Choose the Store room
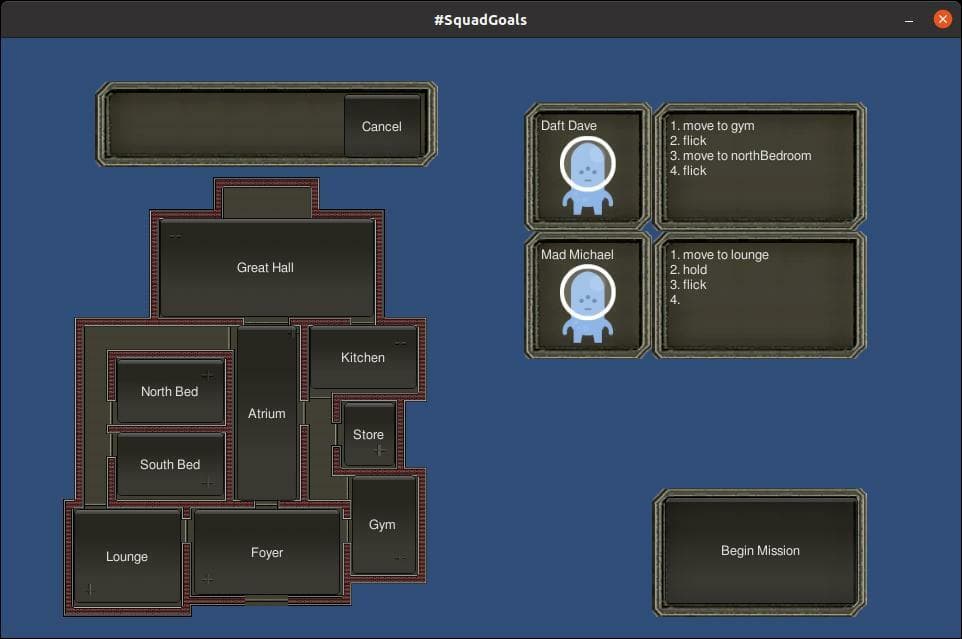 click(369, 434)
